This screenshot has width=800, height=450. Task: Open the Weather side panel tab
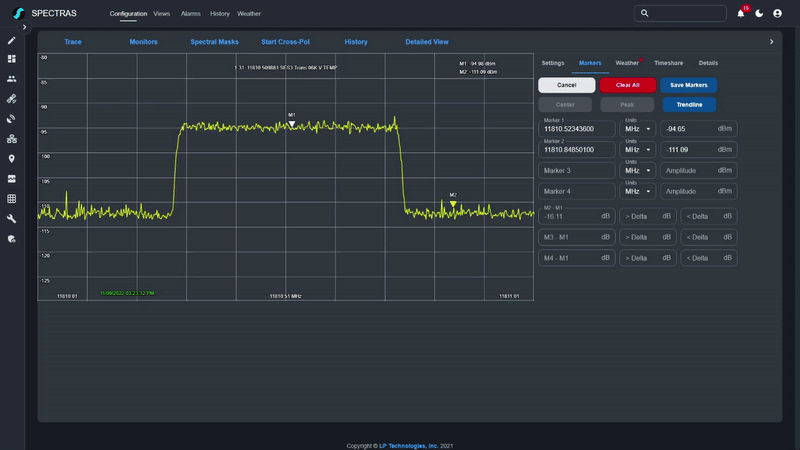627,63
